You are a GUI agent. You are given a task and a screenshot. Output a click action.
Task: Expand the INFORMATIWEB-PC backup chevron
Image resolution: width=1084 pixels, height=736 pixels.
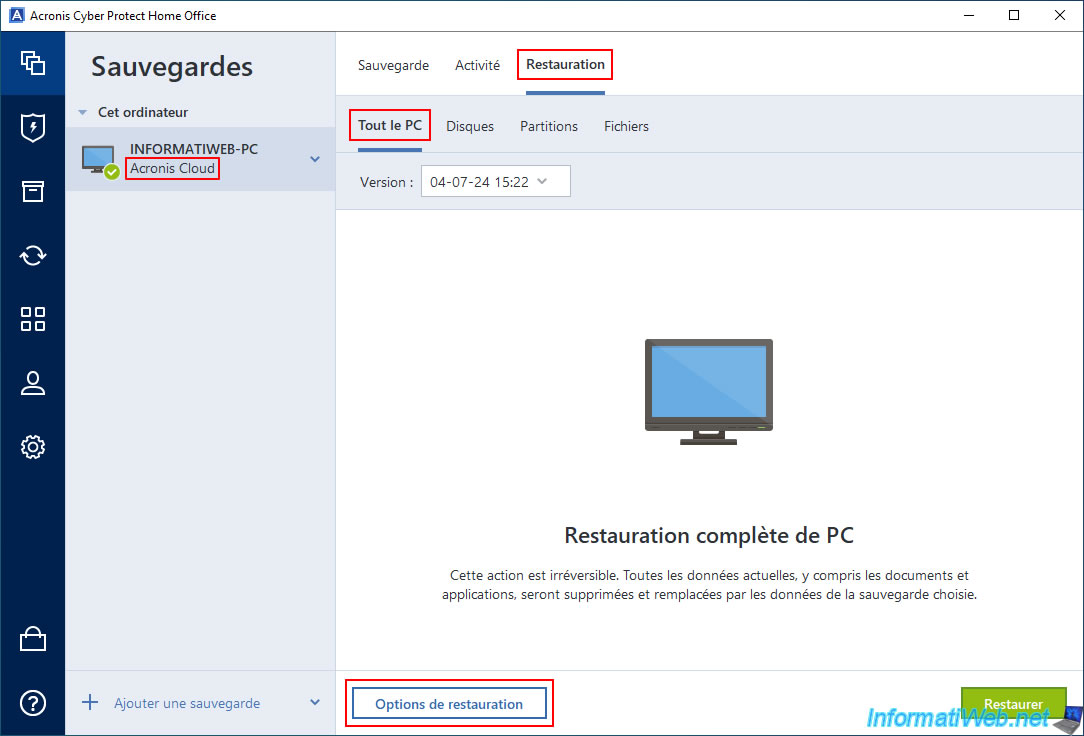tap(315, 159)
